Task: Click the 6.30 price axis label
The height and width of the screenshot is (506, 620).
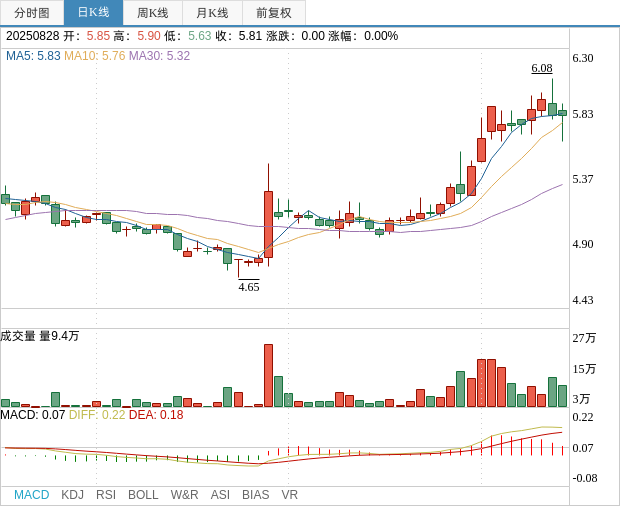Action: click(583, 58)
